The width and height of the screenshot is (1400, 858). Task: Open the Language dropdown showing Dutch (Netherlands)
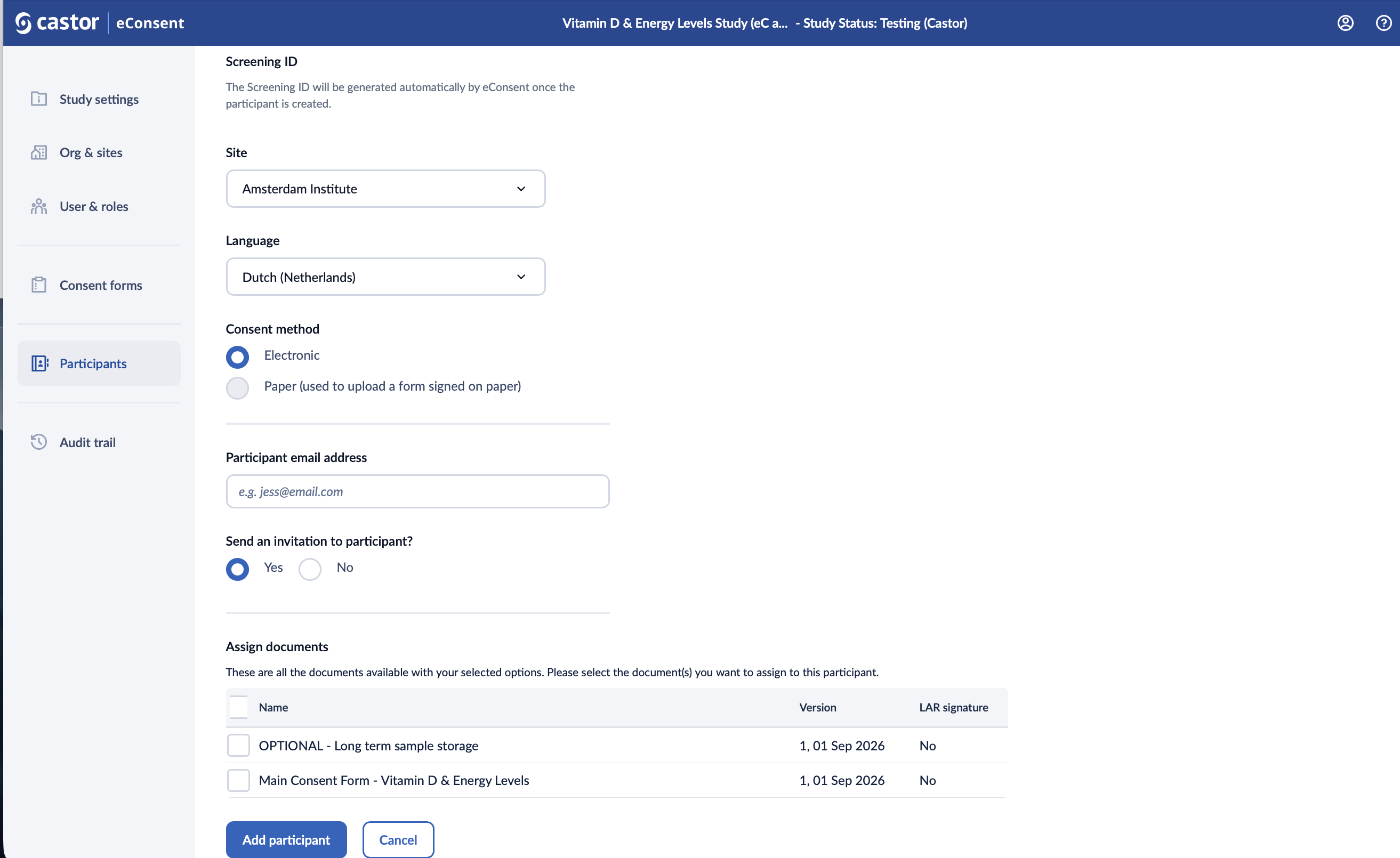pos(386,277)
